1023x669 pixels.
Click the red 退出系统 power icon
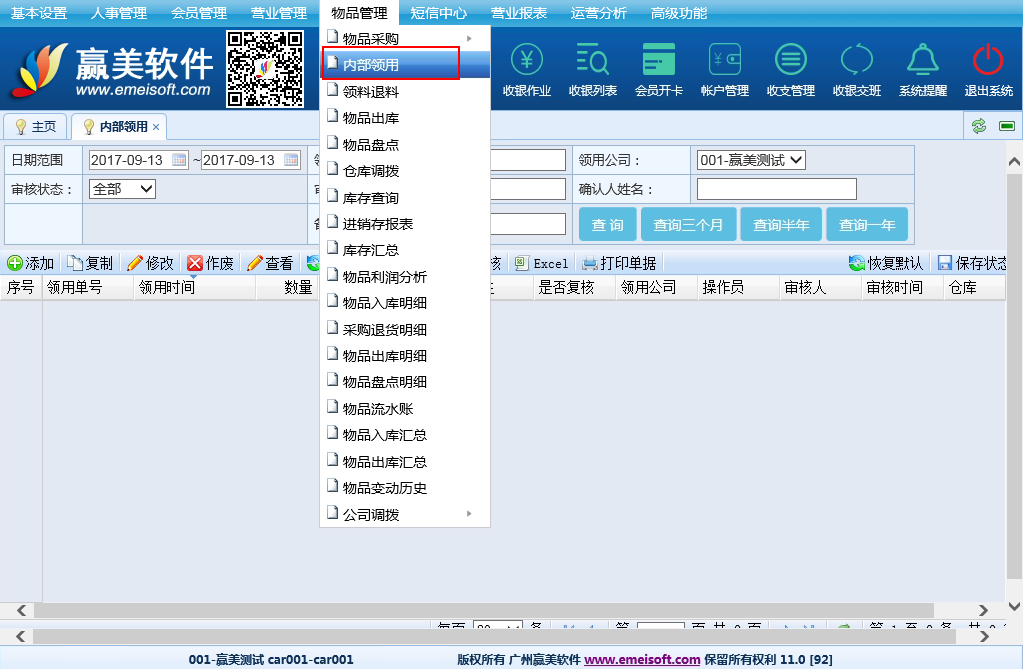988,61
